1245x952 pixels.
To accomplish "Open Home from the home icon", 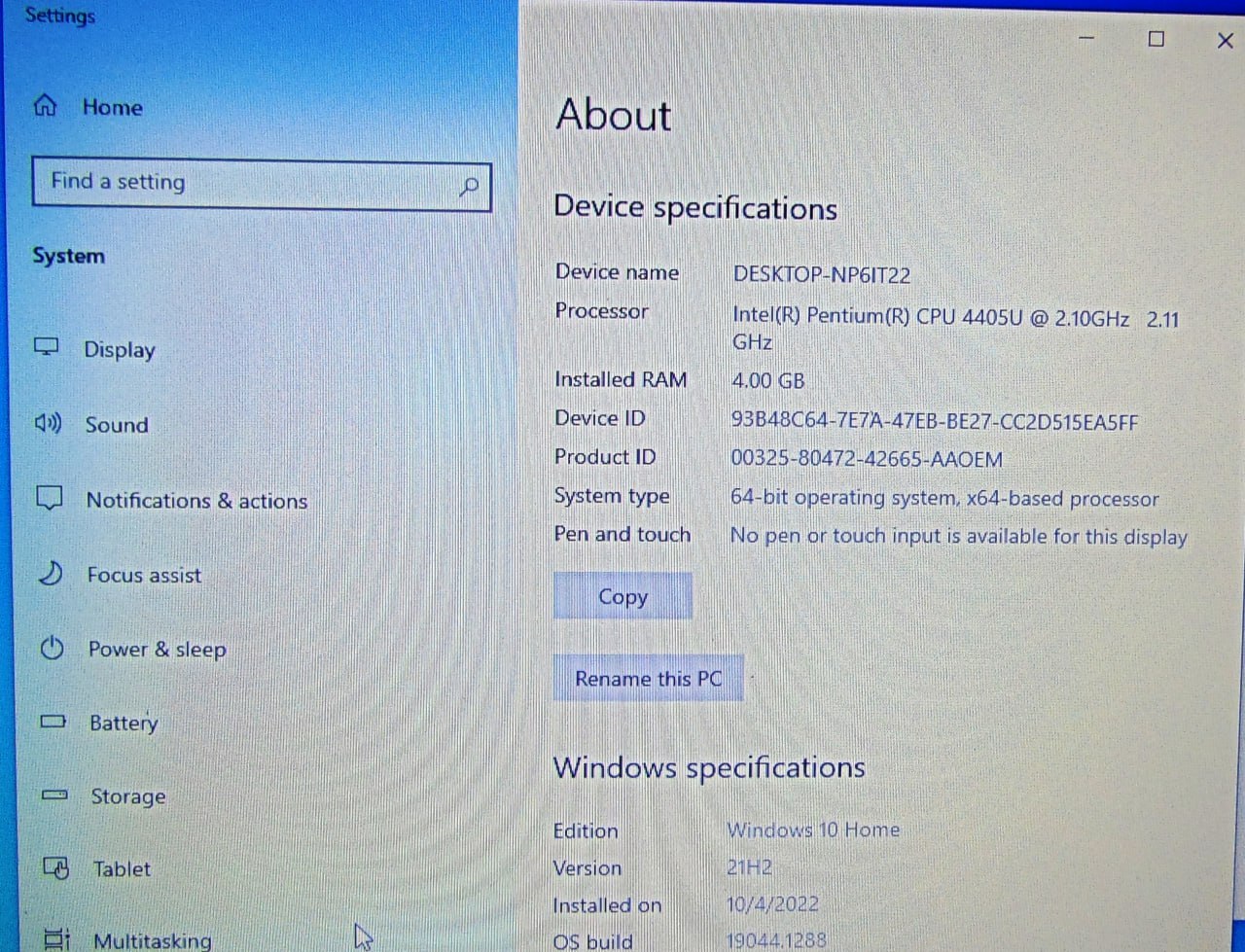I will (45, 106).
